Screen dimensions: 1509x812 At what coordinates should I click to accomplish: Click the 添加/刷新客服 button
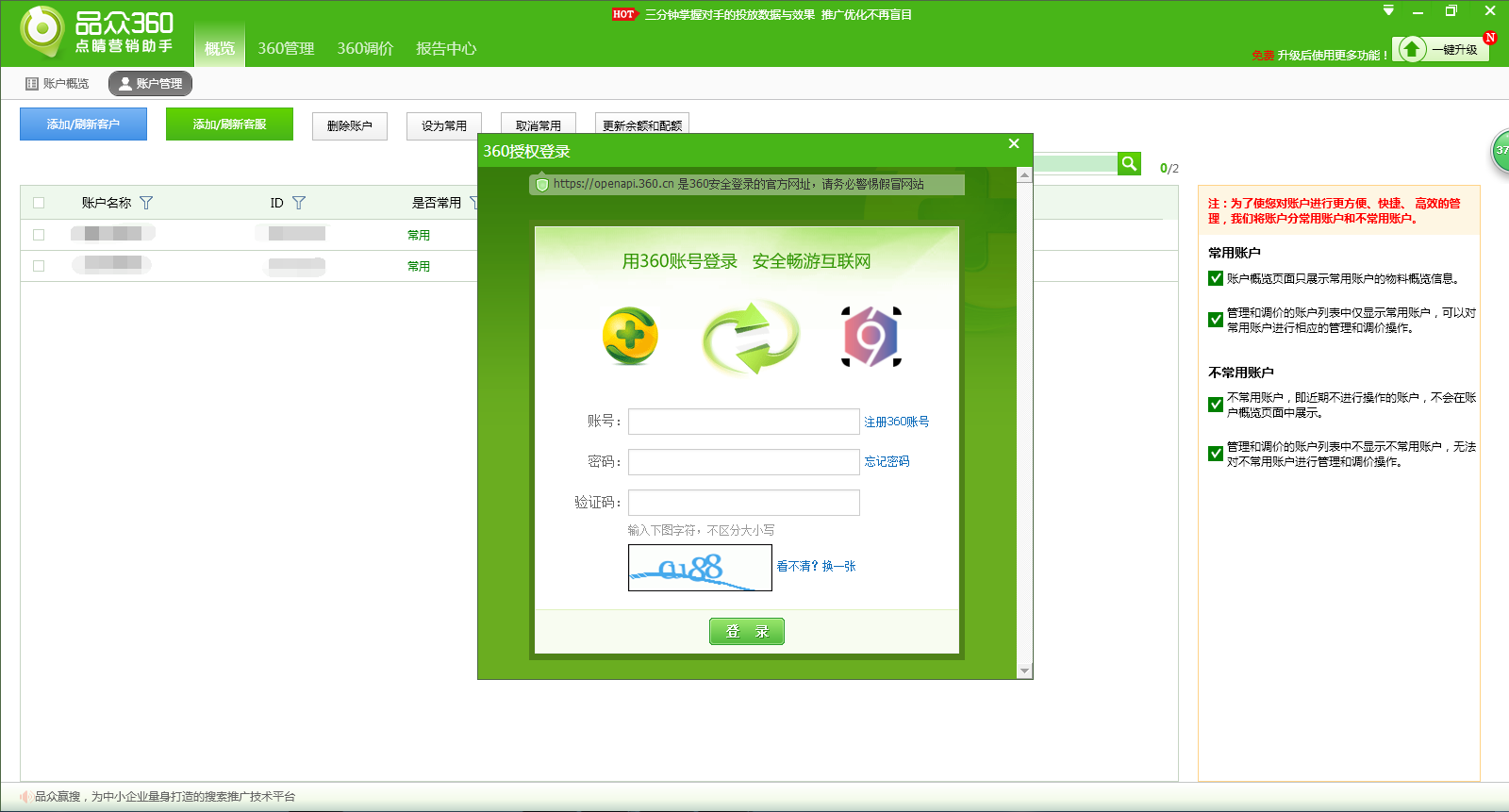point(229,124)
